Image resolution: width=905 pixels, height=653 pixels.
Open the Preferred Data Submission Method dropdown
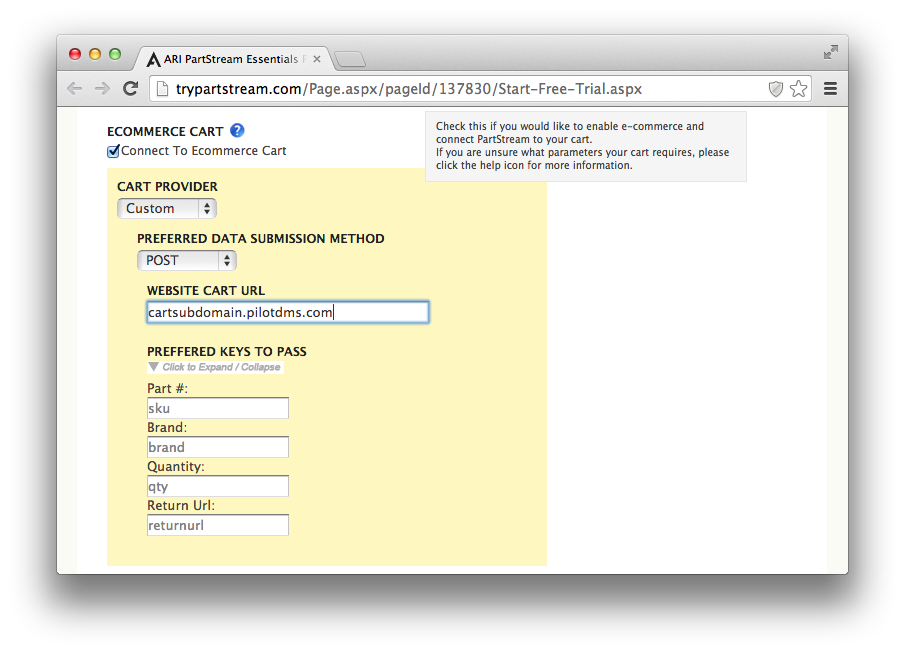[187, 261]
